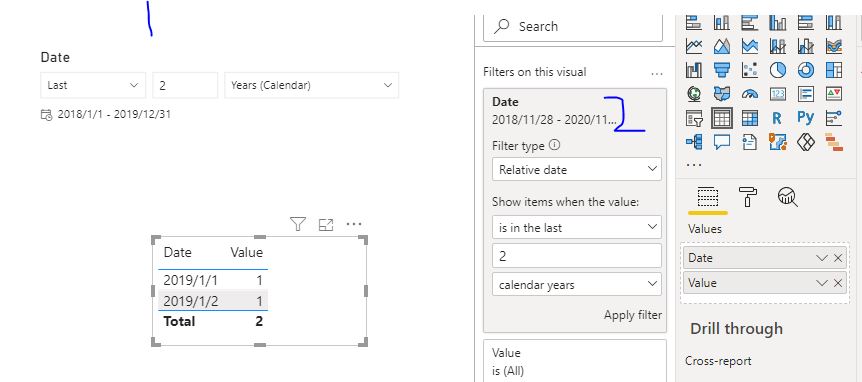Select the donut chart visualization
862x382 pixels.
806,70
